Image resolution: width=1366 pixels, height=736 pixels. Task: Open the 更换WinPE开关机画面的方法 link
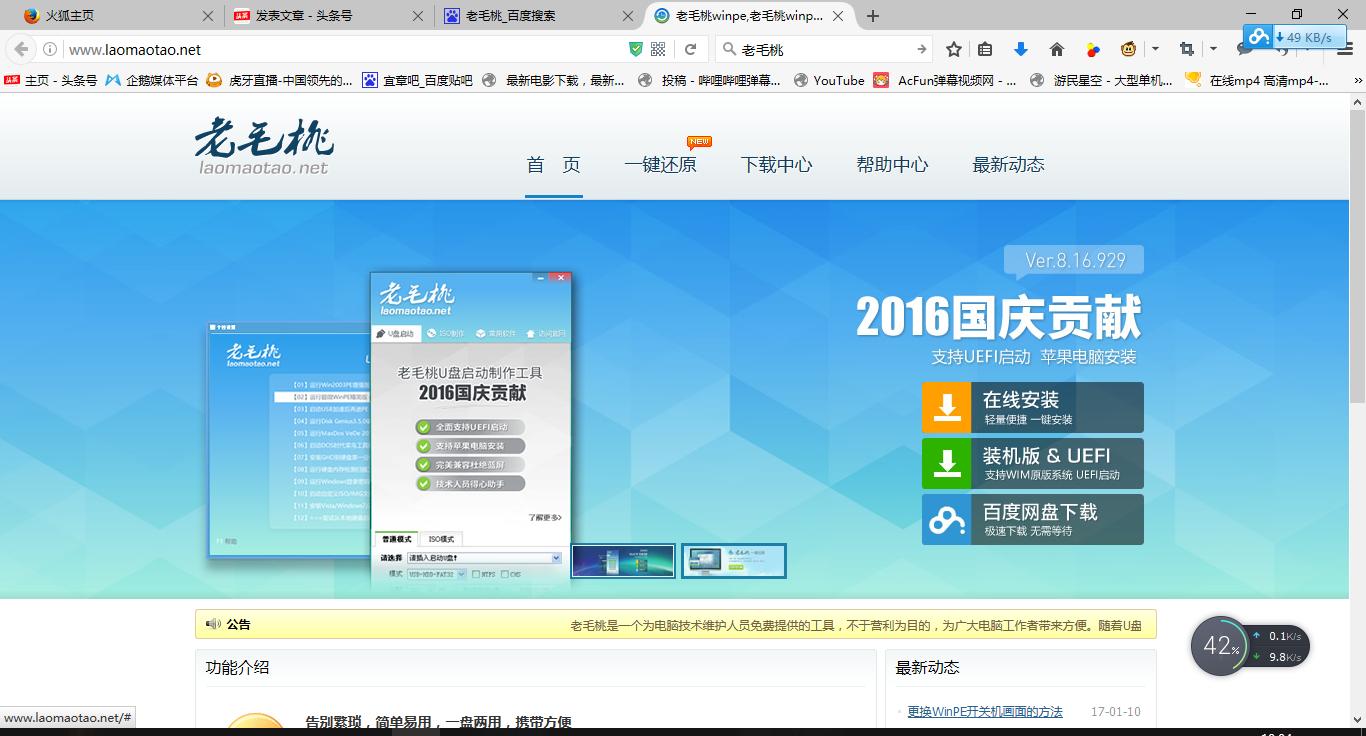click(x=984, y=710)
